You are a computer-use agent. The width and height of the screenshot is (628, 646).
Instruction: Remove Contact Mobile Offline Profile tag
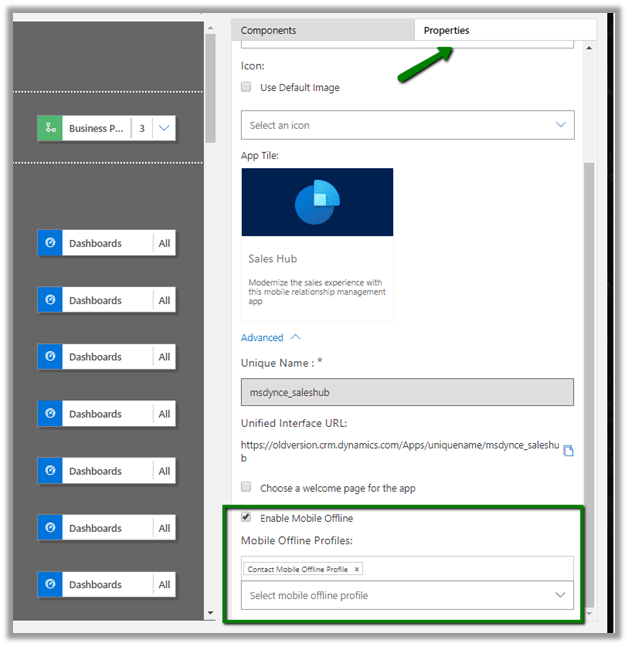(x=357, y=569)
